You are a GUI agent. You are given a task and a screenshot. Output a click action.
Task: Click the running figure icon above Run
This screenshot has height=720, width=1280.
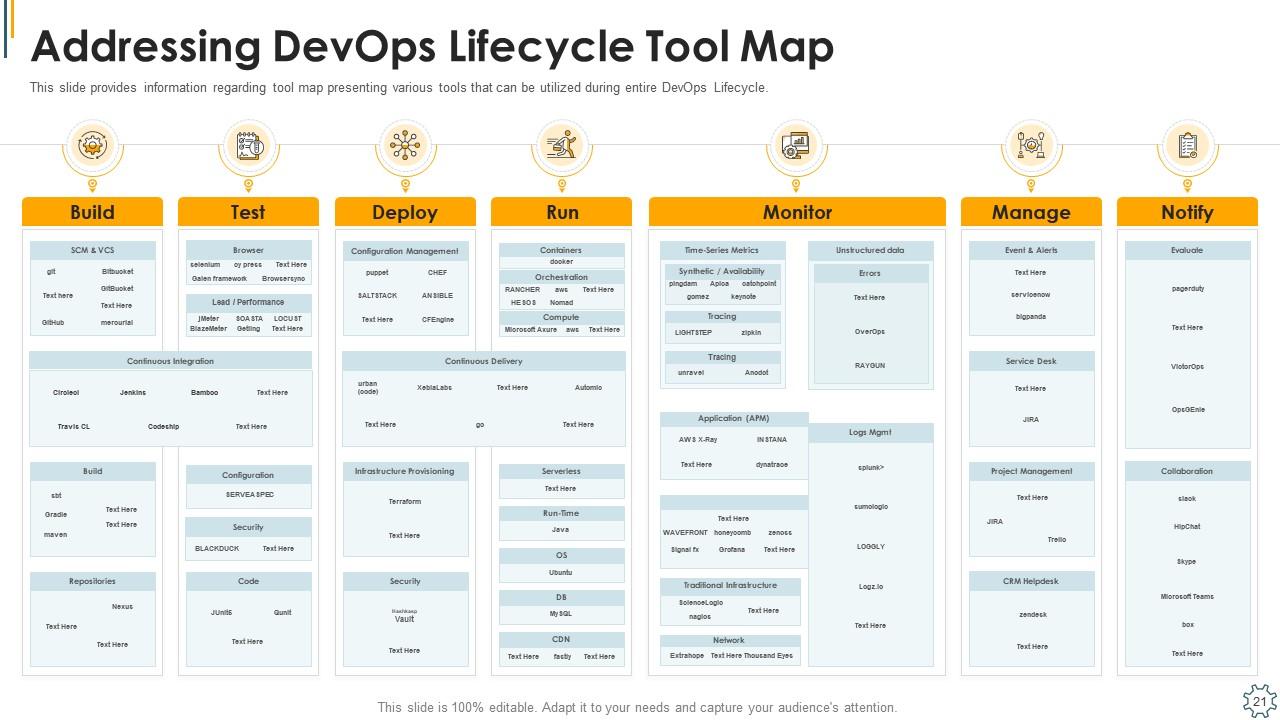(x=562, y=145)
